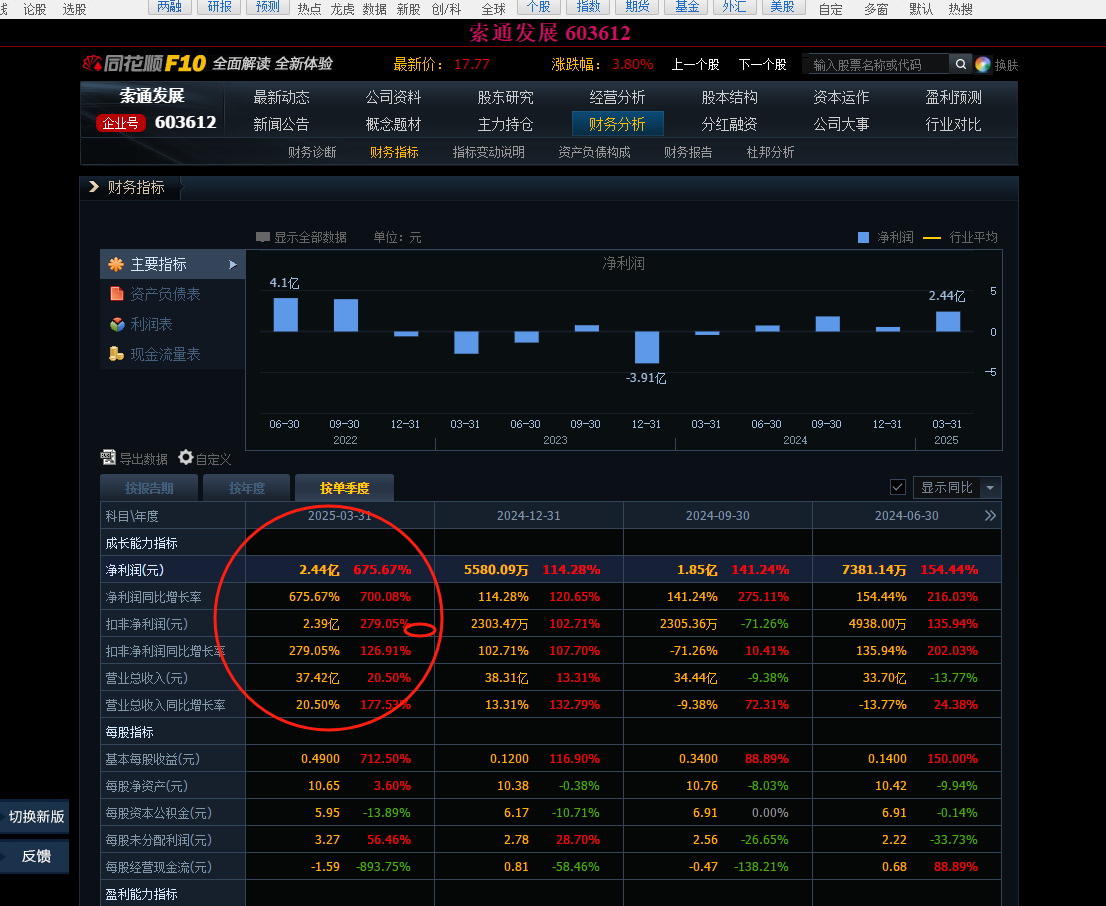This screenshot has width=1106, height=906.
Task: Click the balance sheet document icon
Action: (x=116, y=294)
